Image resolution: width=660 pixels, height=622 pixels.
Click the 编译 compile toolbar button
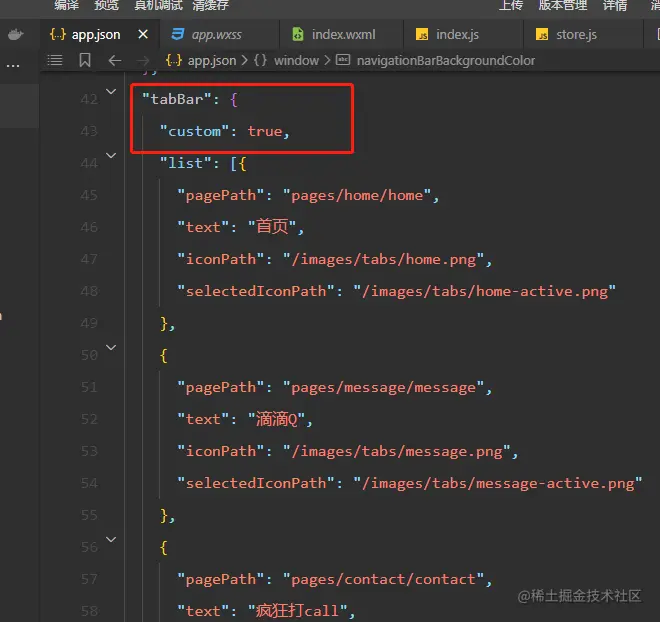[x=67, y=5]
